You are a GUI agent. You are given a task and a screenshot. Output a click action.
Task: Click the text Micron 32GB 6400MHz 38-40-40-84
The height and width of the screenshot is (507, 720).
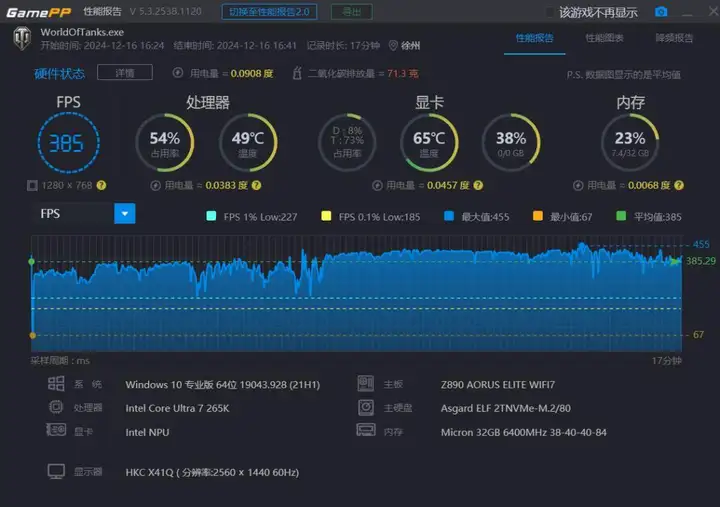(523, 432)
